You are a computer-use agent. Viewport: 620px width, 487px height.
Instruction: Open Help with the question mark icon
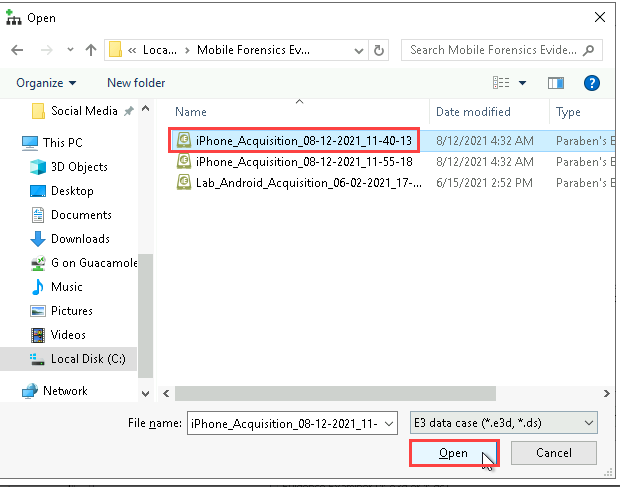pos(592,83)
